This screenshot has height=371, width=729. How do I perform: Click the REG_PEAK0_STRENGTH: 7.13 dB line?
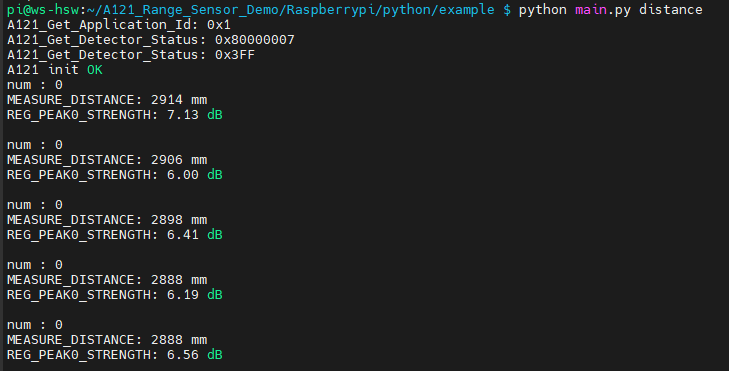coord(114,115)
